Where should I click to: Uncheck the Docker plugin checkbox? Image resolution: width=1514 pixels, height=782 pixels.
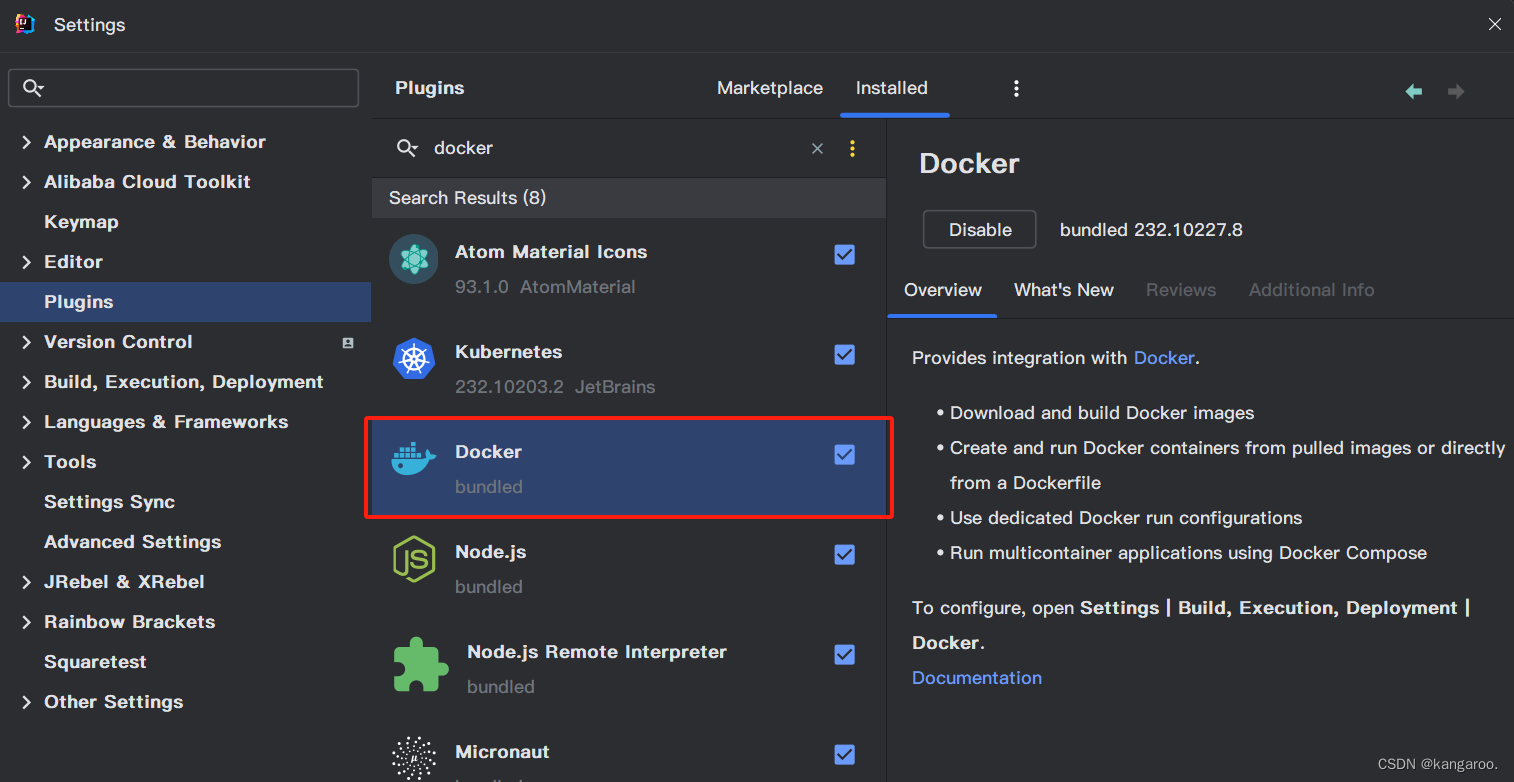(x=845, y=455)
